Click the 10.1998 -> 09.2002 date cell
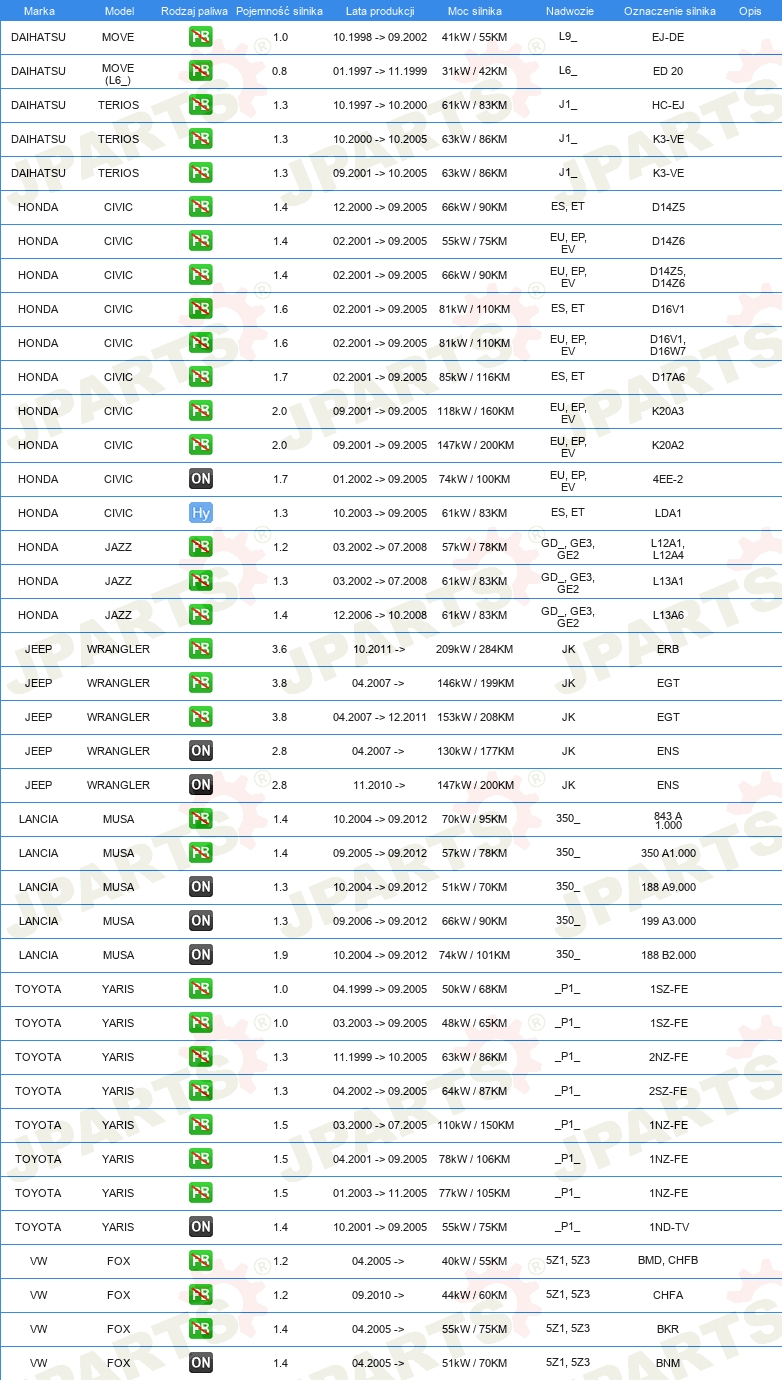 pyautogui.click(x=380, y=37)
